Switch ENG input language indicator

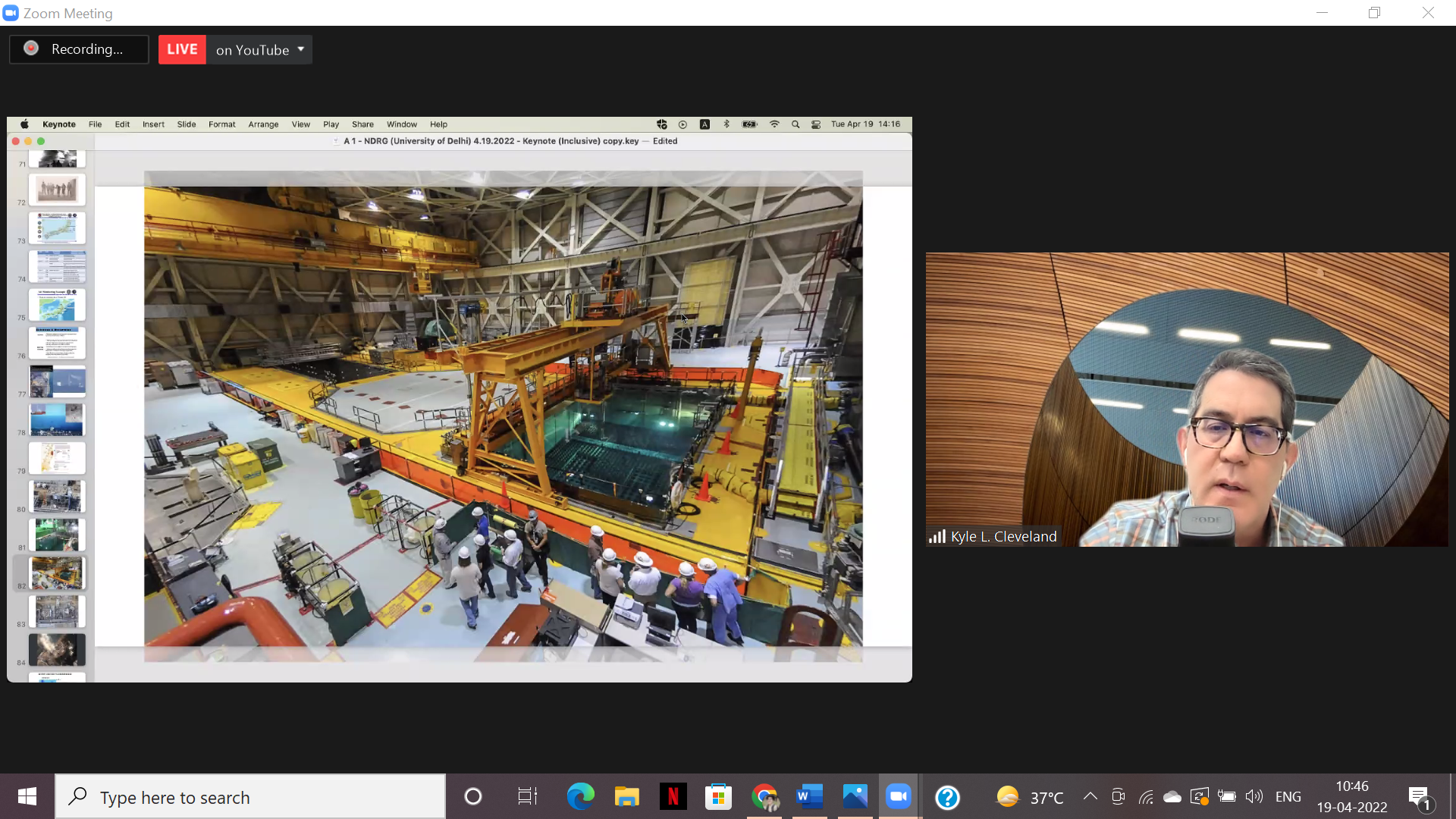click(x=1288, y=796)
